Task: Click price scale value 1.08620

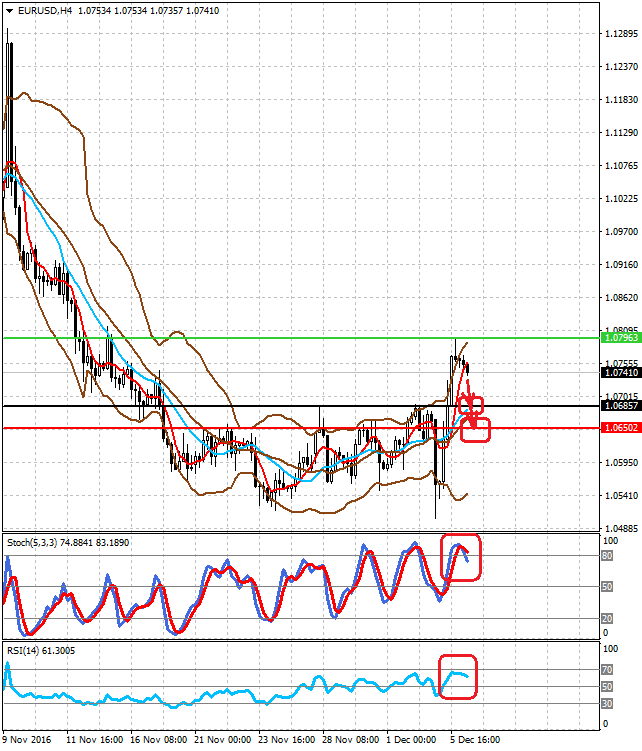Action: [x=621, y=297]
